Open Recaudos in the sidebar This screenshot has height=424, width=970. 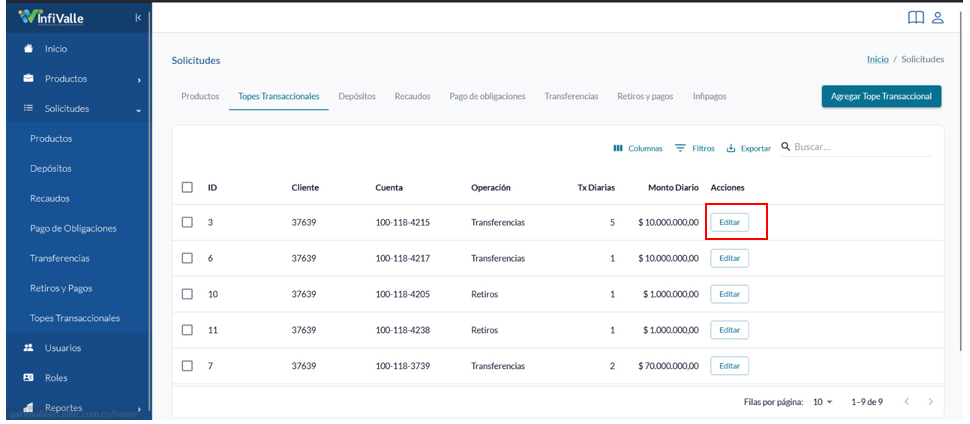tap(49, 199)
